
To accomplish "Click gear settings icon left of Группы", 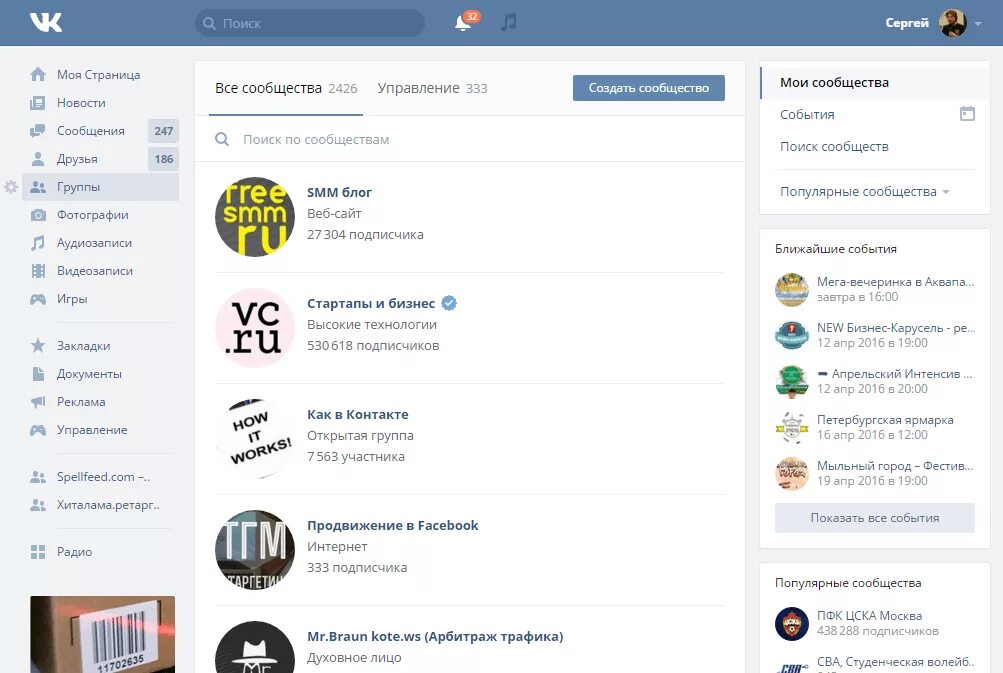I will click(11, 187).
